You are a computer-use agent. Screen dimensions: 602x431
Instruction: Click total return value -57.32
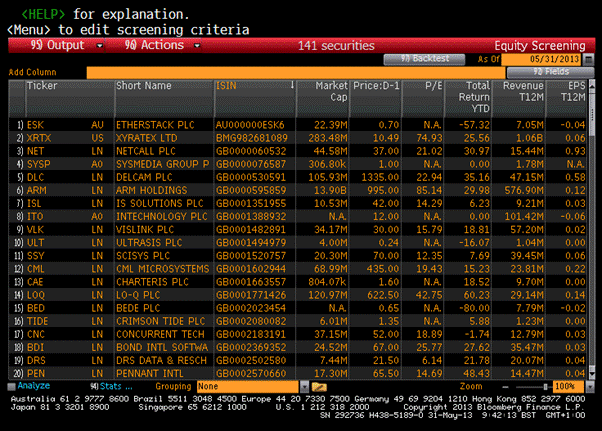474,125
